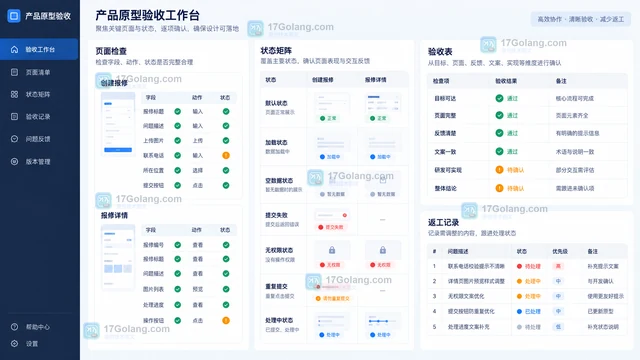Click green pass icon in 页面完整 row
Image resolution: width=640 pixels, height=360 pixels.
(499, 116)
